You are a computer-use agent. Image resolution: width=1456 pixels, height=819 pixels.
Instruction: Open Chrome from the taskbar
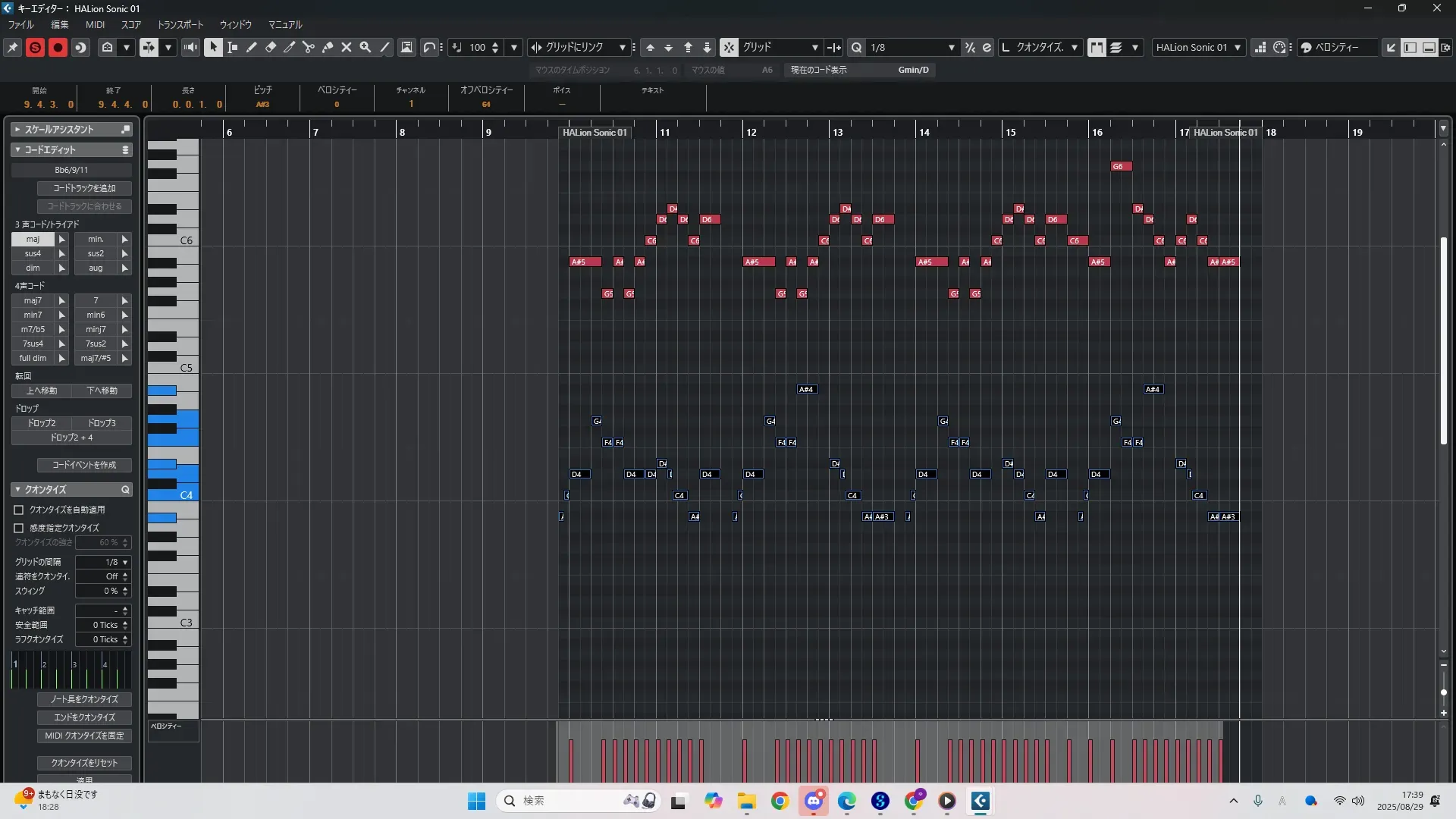(780, 801)
